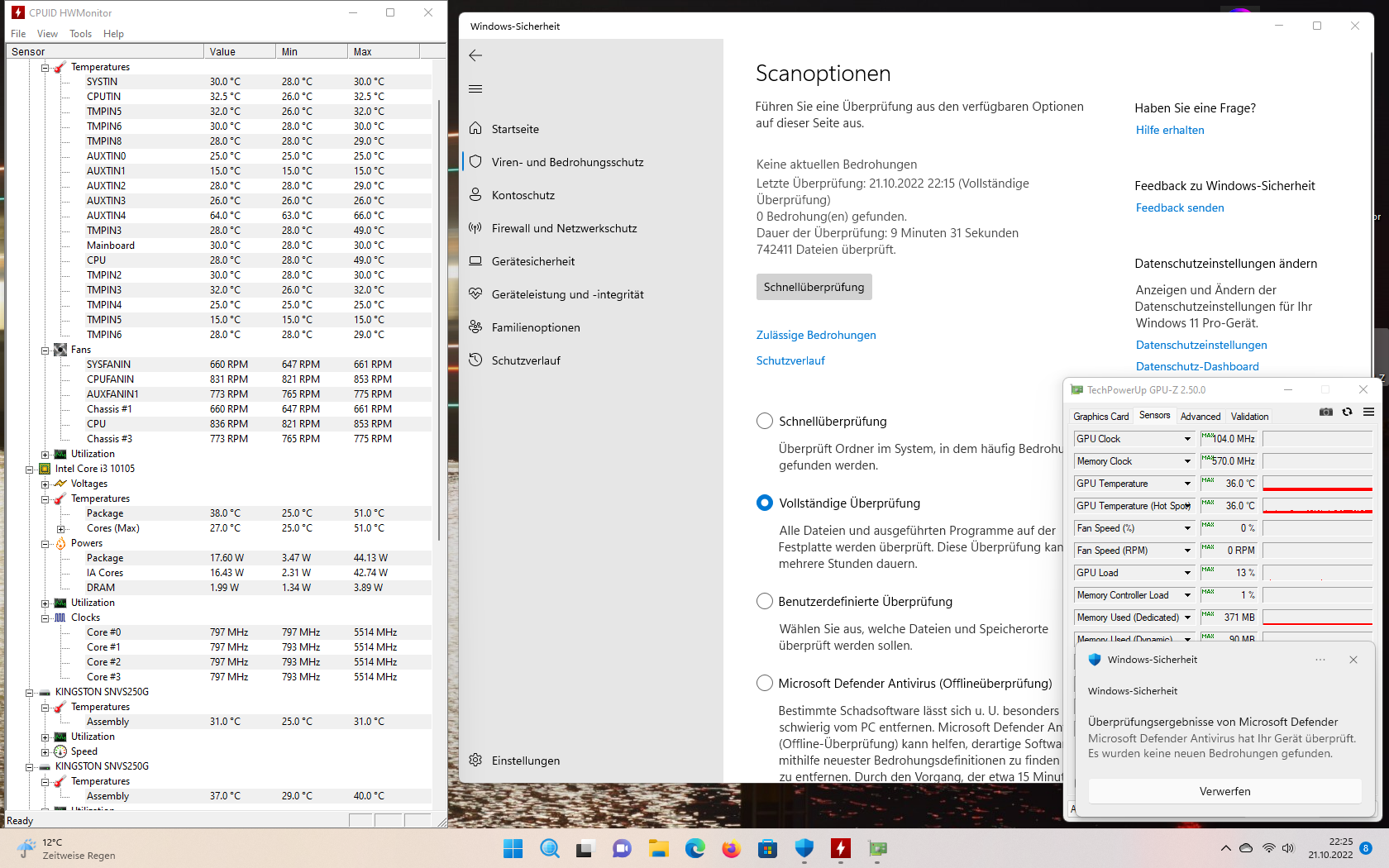The width and height of the screenshot is (1389, 868).
Task: Open GPU-Z graphics card icon in taskbar
Action: [877, 848]
